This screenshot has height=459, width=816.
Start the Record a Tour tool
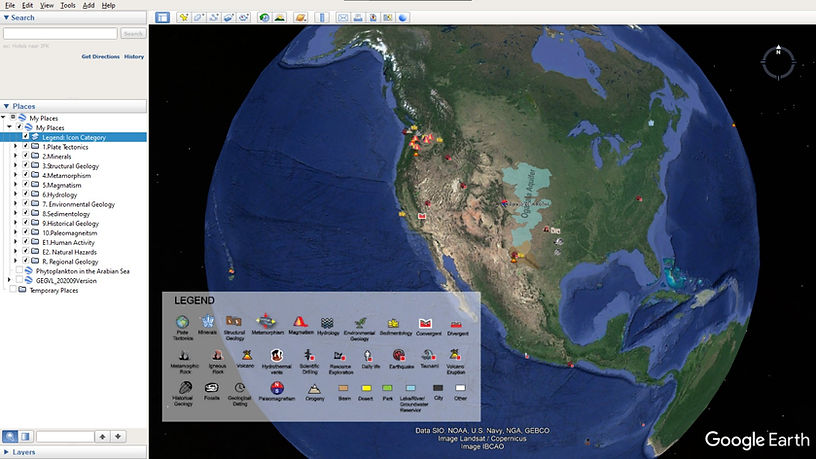click(244, 17)
